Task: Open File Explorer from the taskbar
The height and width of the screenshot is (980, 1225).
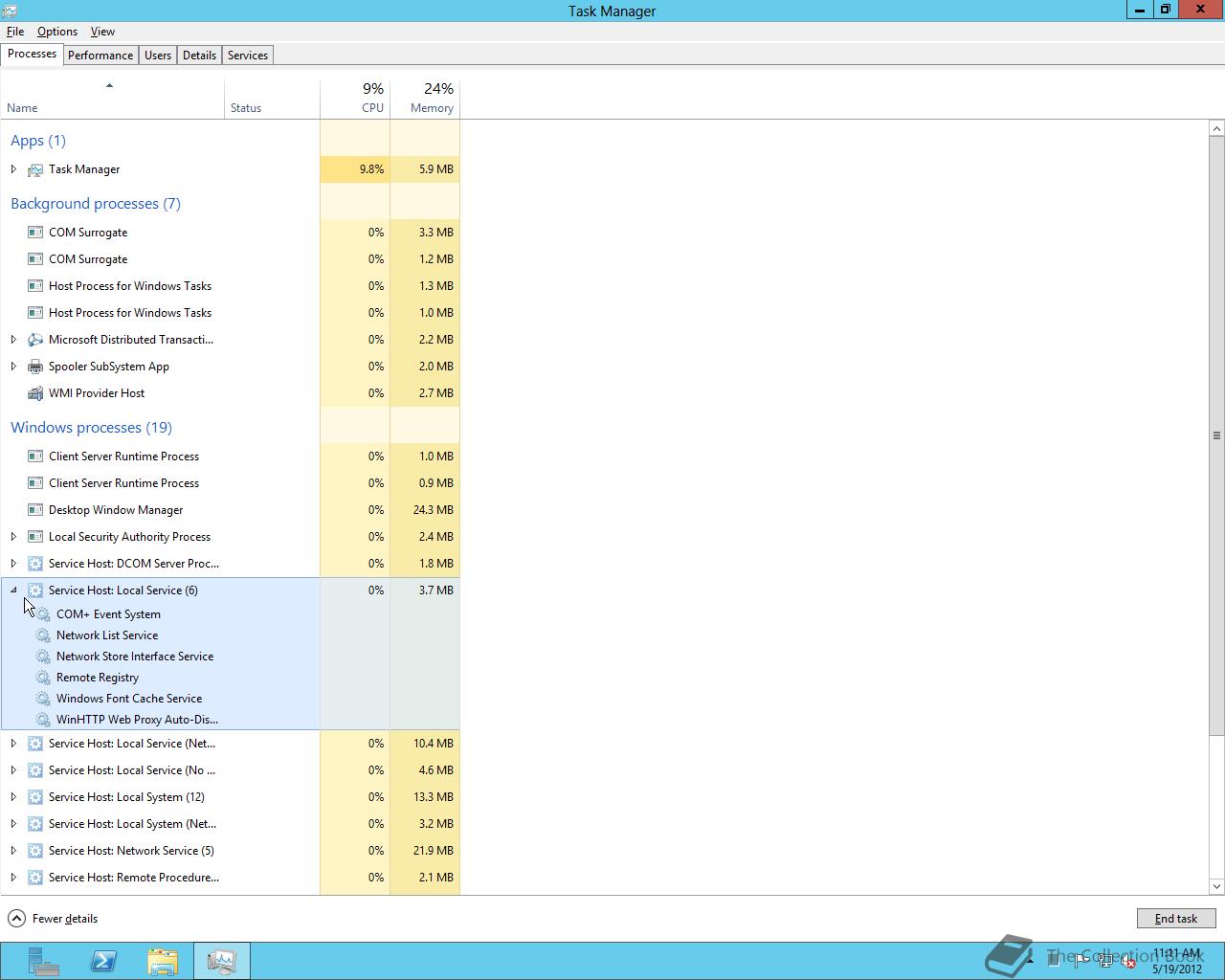Action: [x=163, y=961]
